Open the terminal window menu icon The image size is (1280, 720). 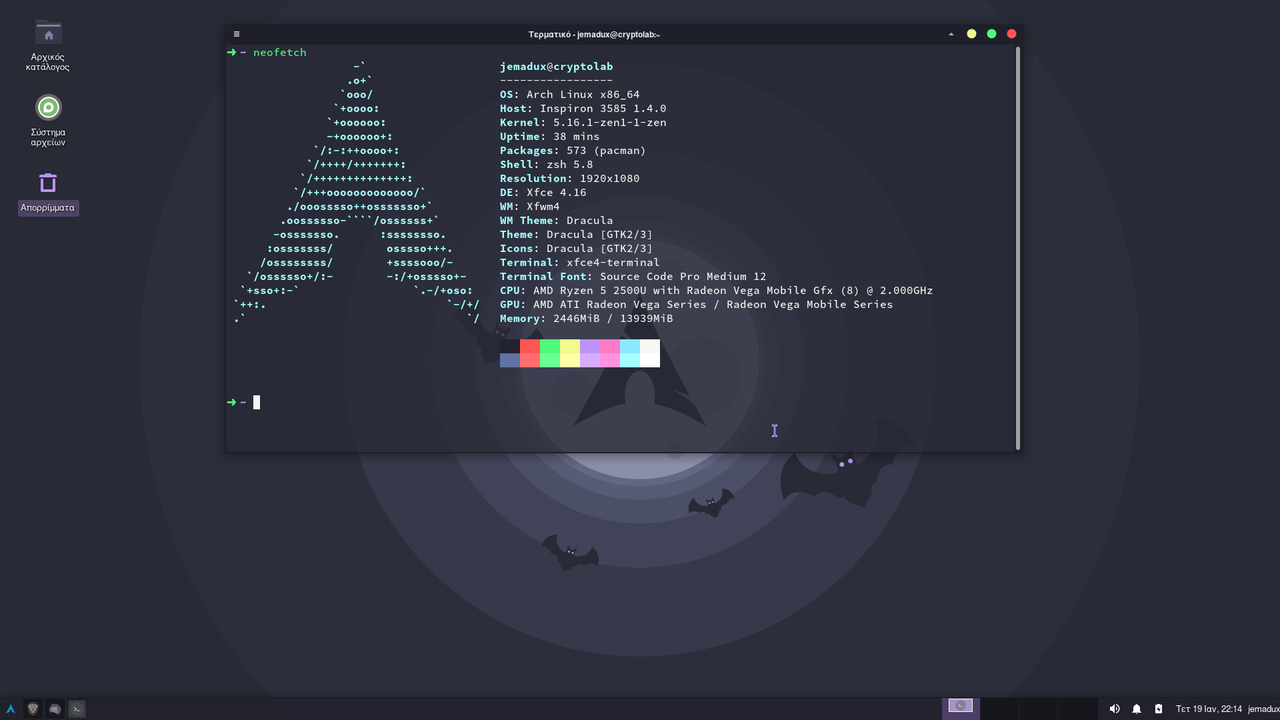tap(236, 34)
